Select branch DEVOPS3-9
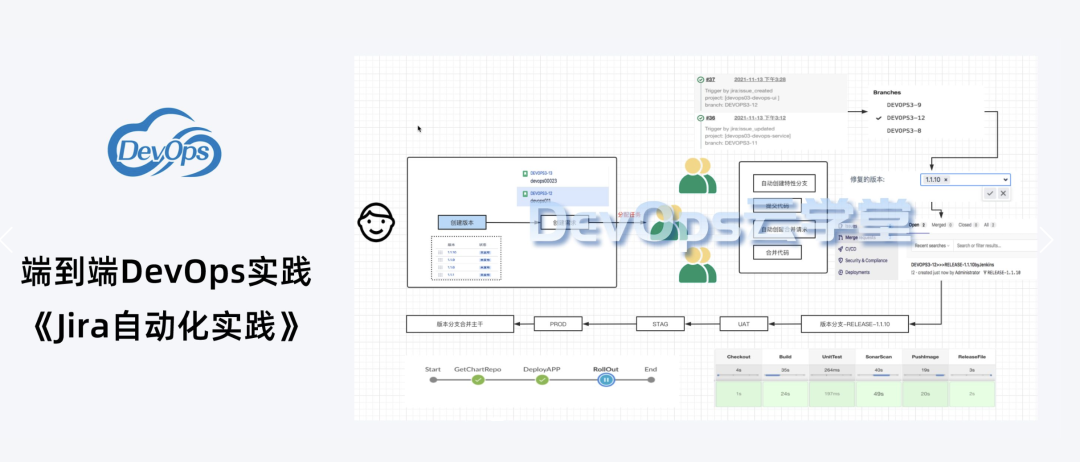This screenshot has width=1080, height=462. pos(904,105)
